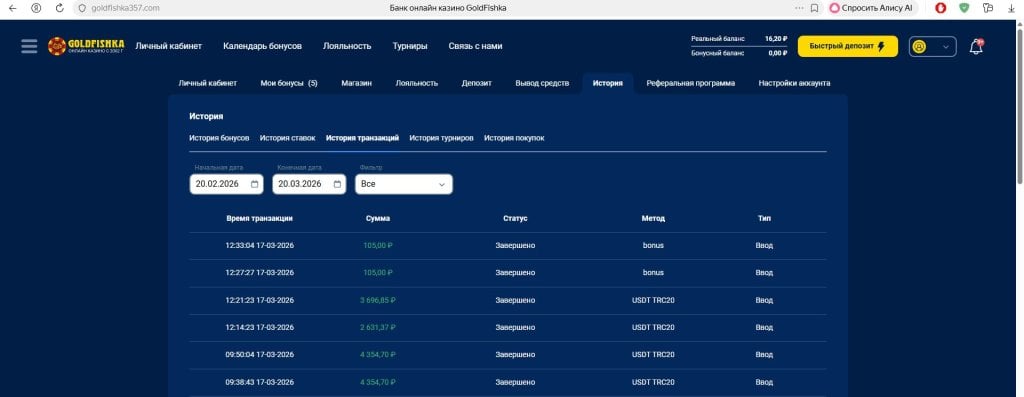Click the GoldFishka logo
This screenshot has height=397, width=1024.
click(86, 46)
